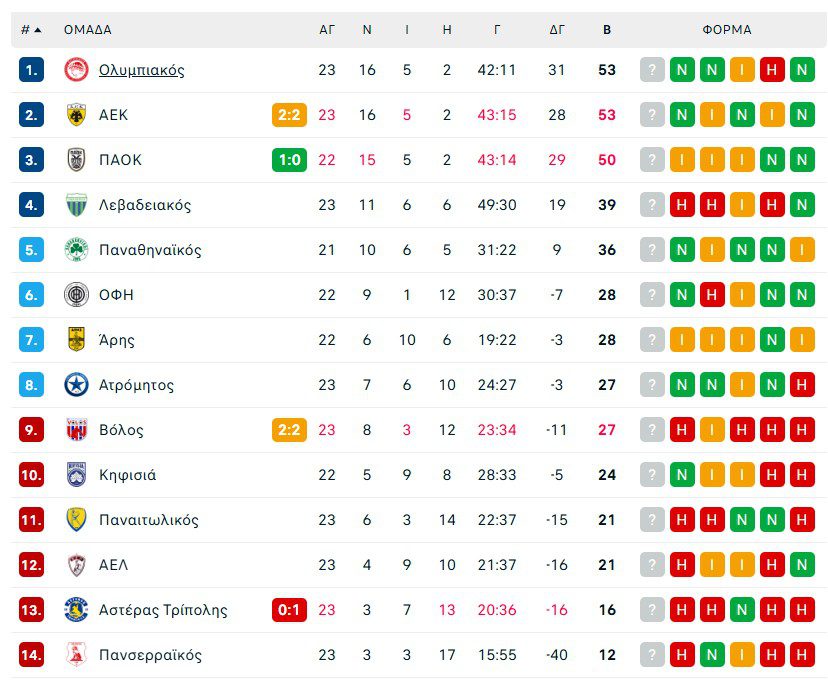
Task: Open the Λεβαδειακός team page
Action: 145,205
